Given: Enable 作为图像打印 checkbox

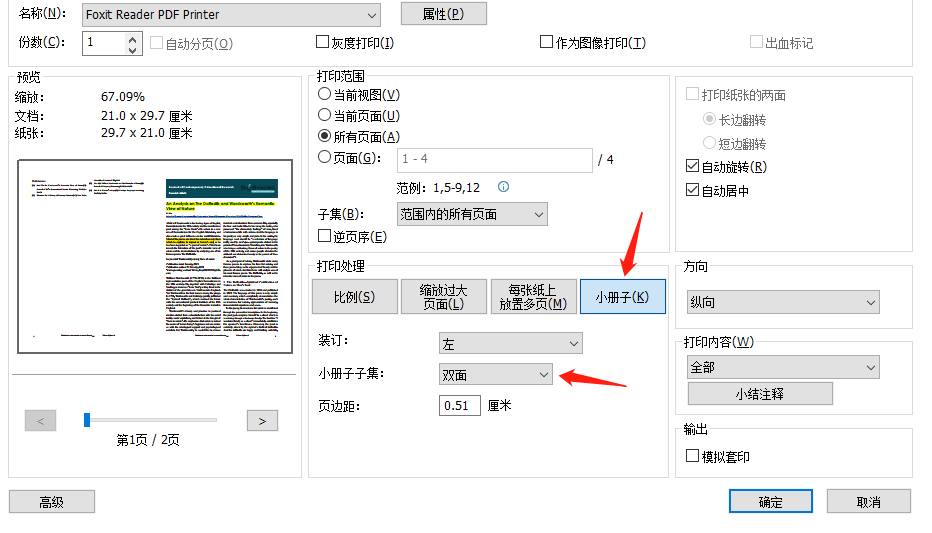Looking at the screenshot, I should click(x=546, y=43).
